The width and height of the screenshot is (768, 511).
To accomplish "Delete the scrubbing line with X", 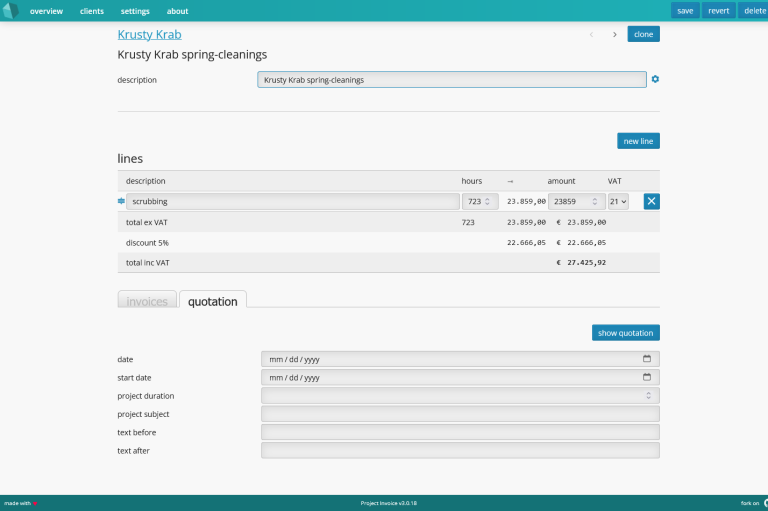I will [x=651, y=201].
